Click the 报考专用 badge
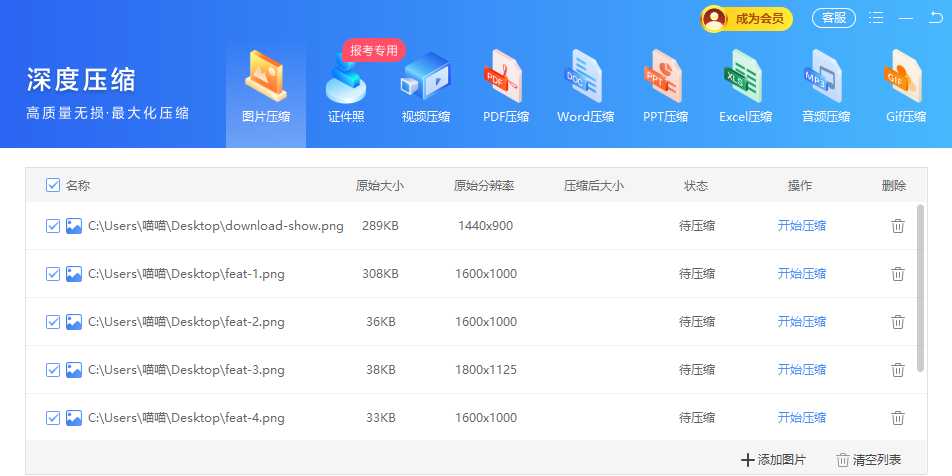This screenshot has height=476, width=952. coord(374,50)
